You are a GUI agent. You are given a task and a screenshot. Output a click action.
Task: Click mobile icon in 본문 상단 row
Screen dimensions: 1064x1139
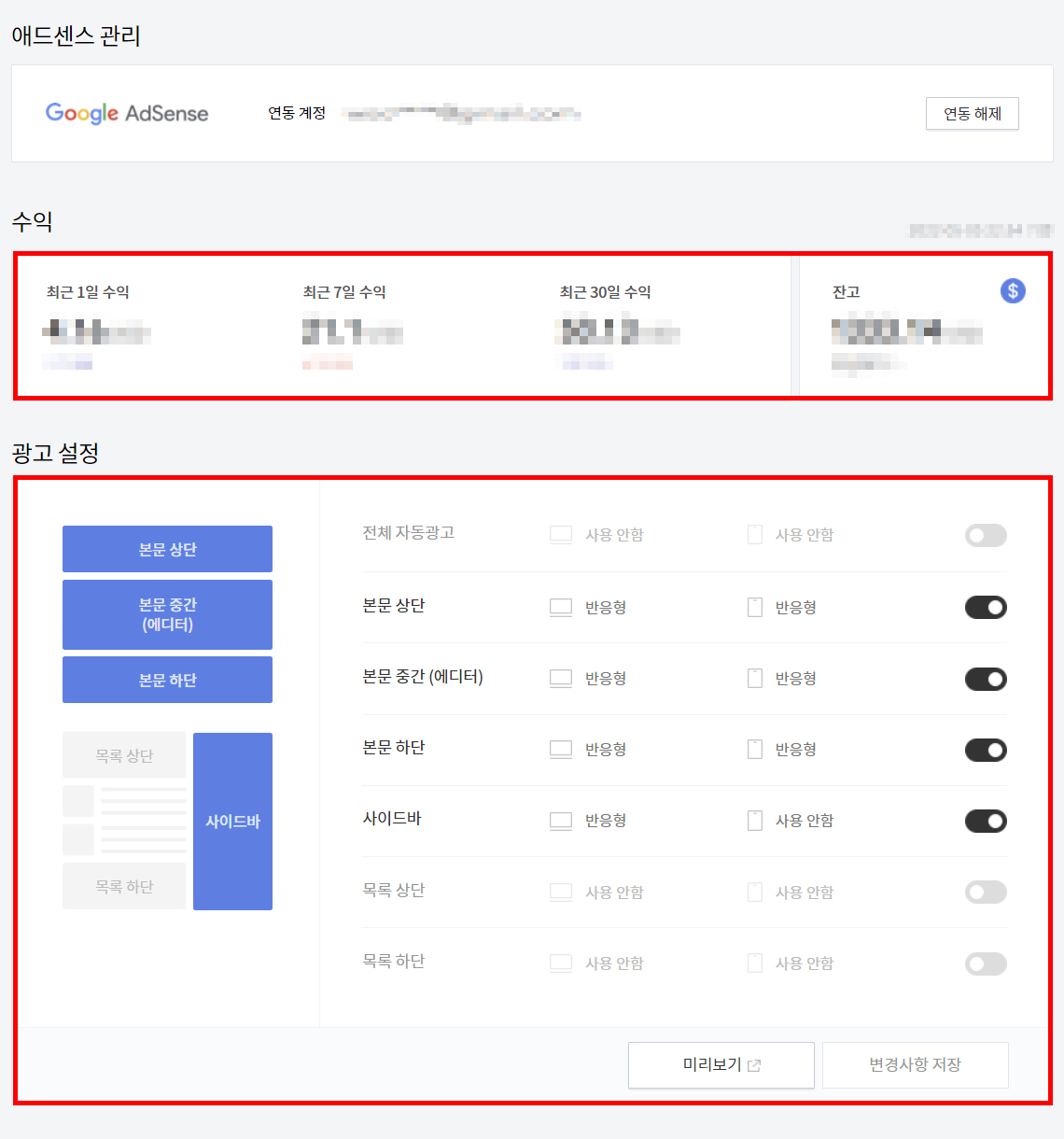[x=755, y=607]
